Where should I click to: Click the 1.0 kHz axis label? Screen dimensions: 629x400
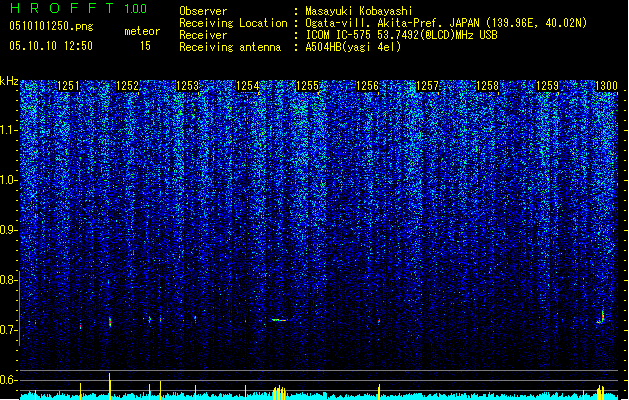[8, 180]
